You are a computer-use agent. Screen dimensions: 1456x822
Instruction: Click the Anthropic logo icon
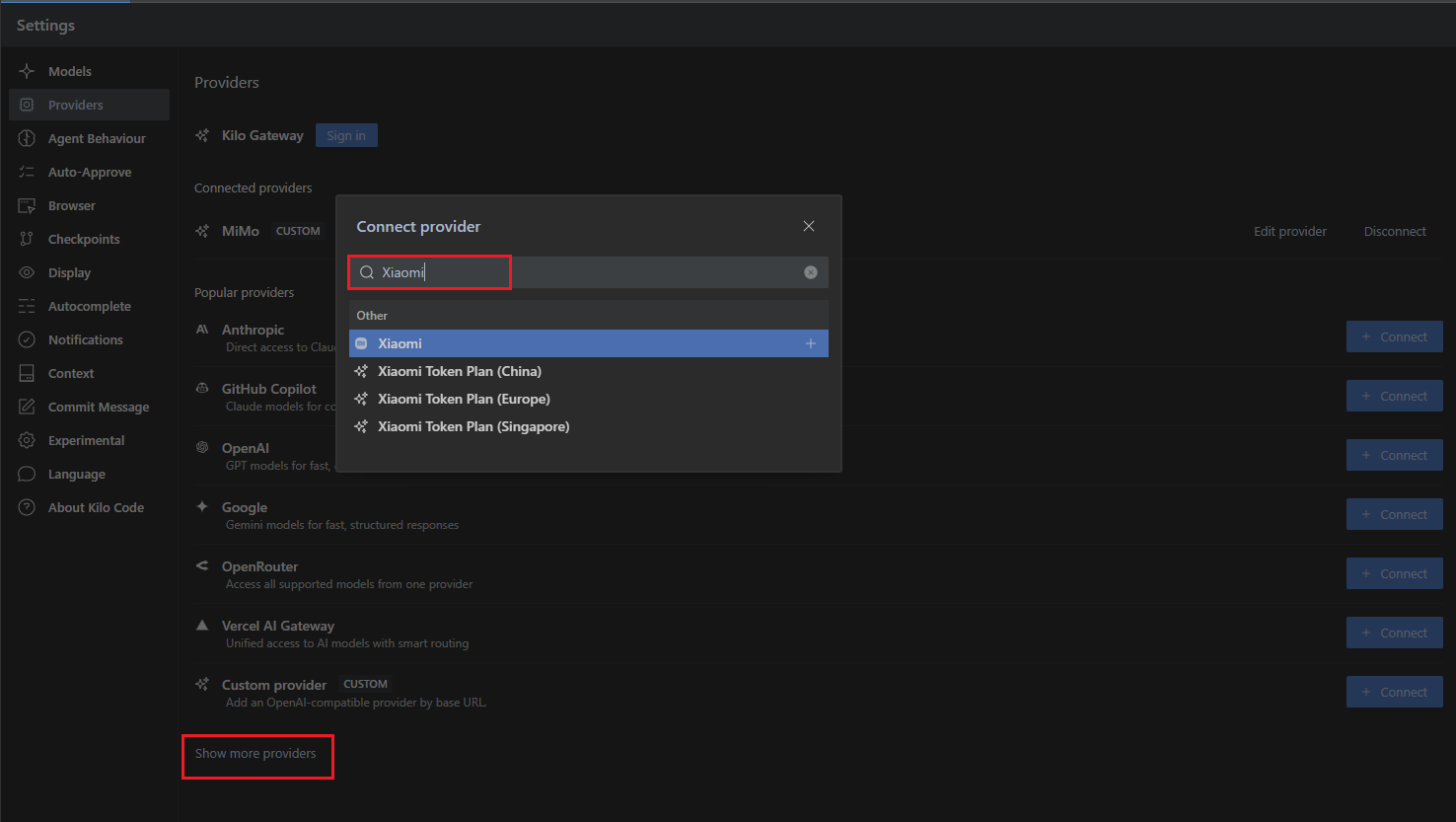(202, 329)
